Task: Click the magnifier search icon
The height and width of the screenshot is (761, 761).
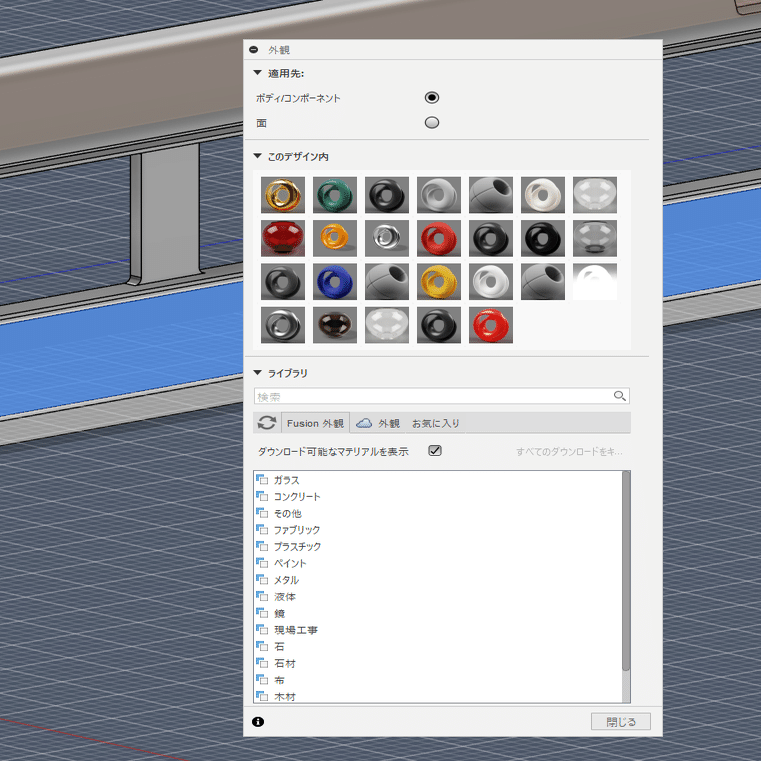Action: 619,396
